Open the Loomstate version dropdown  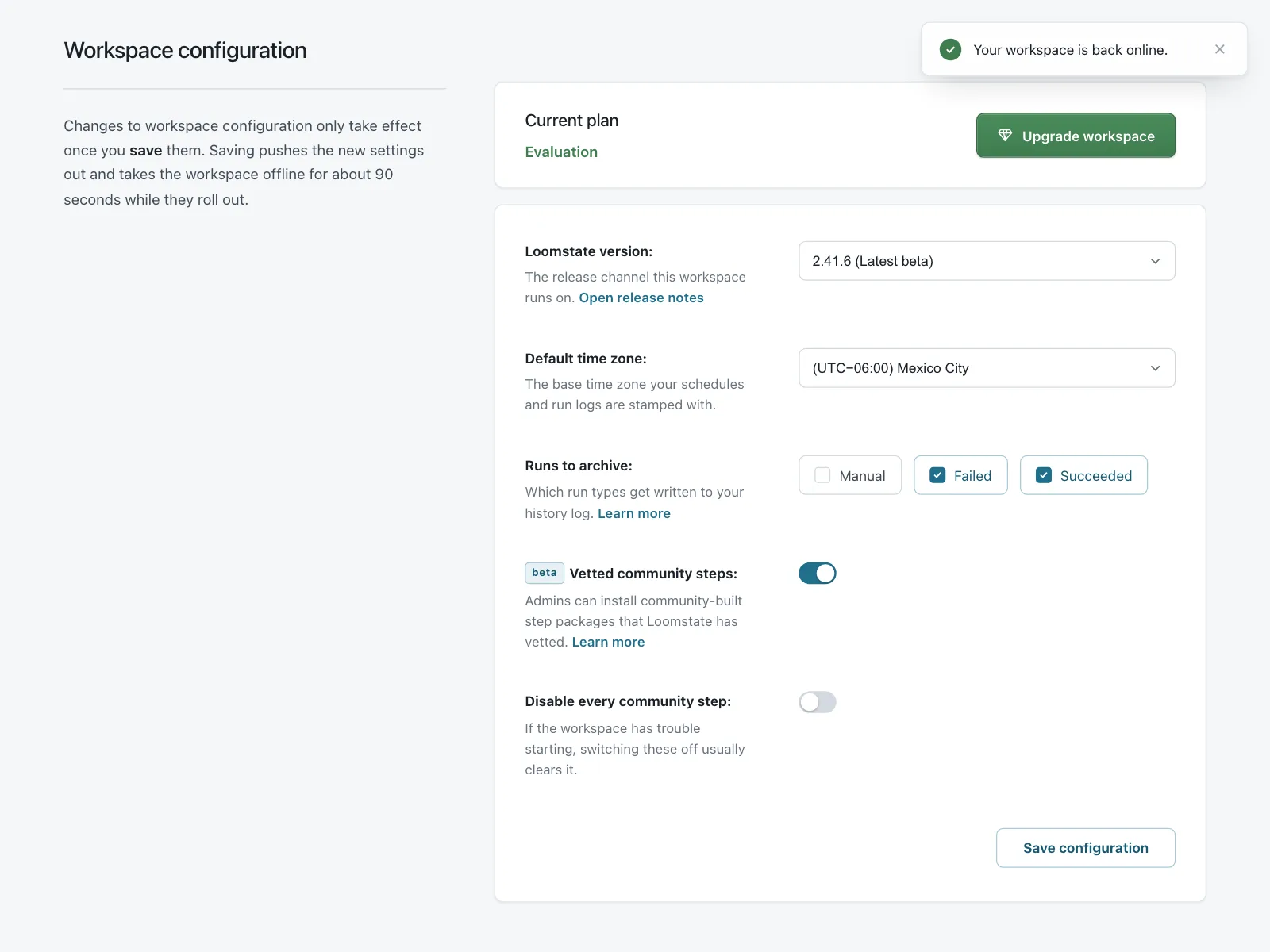[x=987, y=261]
